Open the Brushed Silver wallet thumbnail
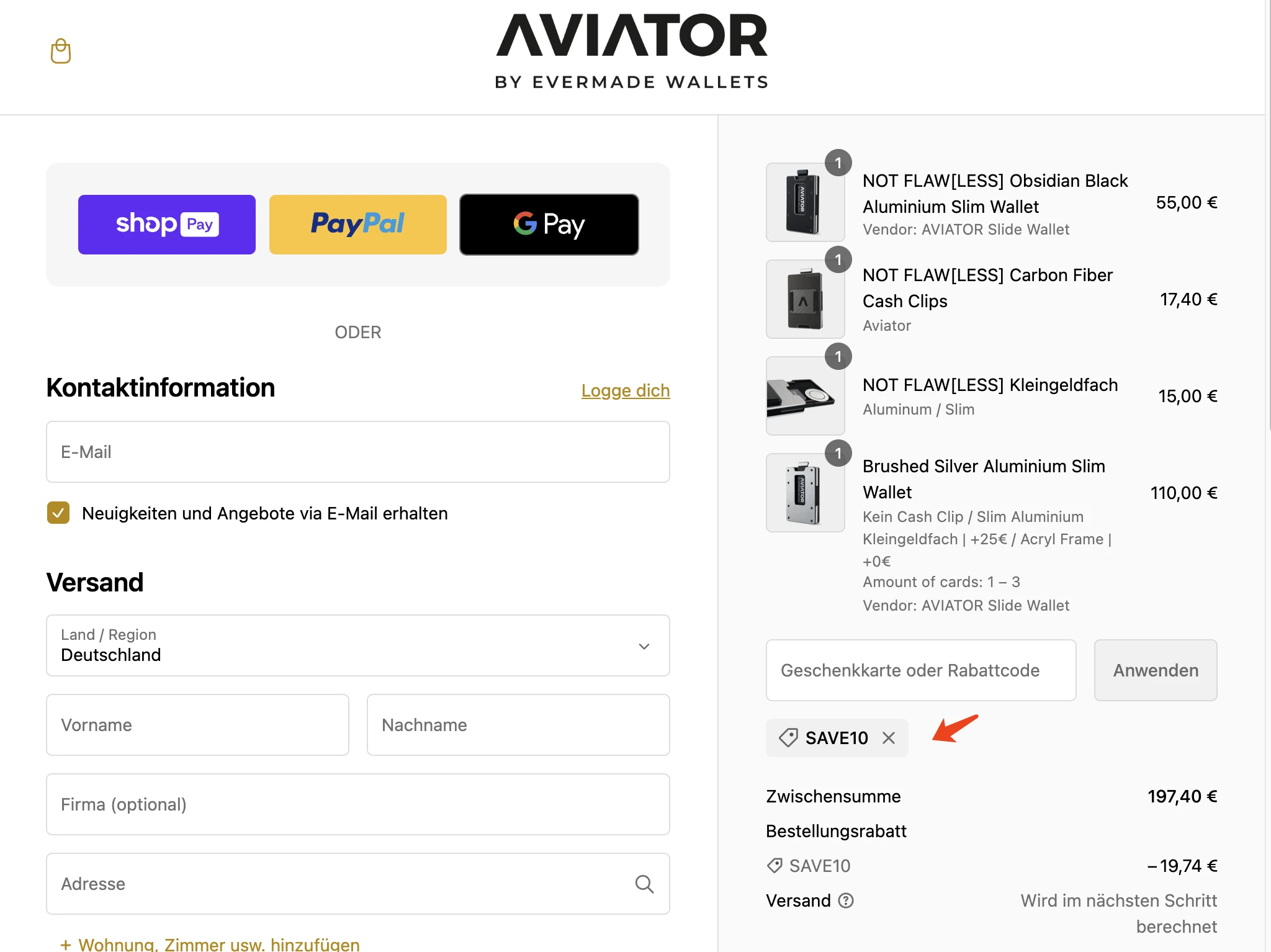Image resolution: width=1271 pixels, height=952 pixels. [806, 493]
